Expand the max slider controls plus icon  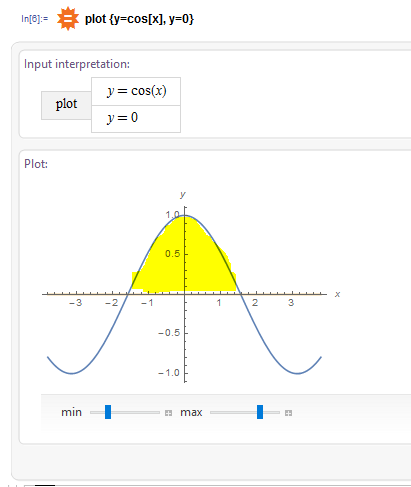point(288,413)
